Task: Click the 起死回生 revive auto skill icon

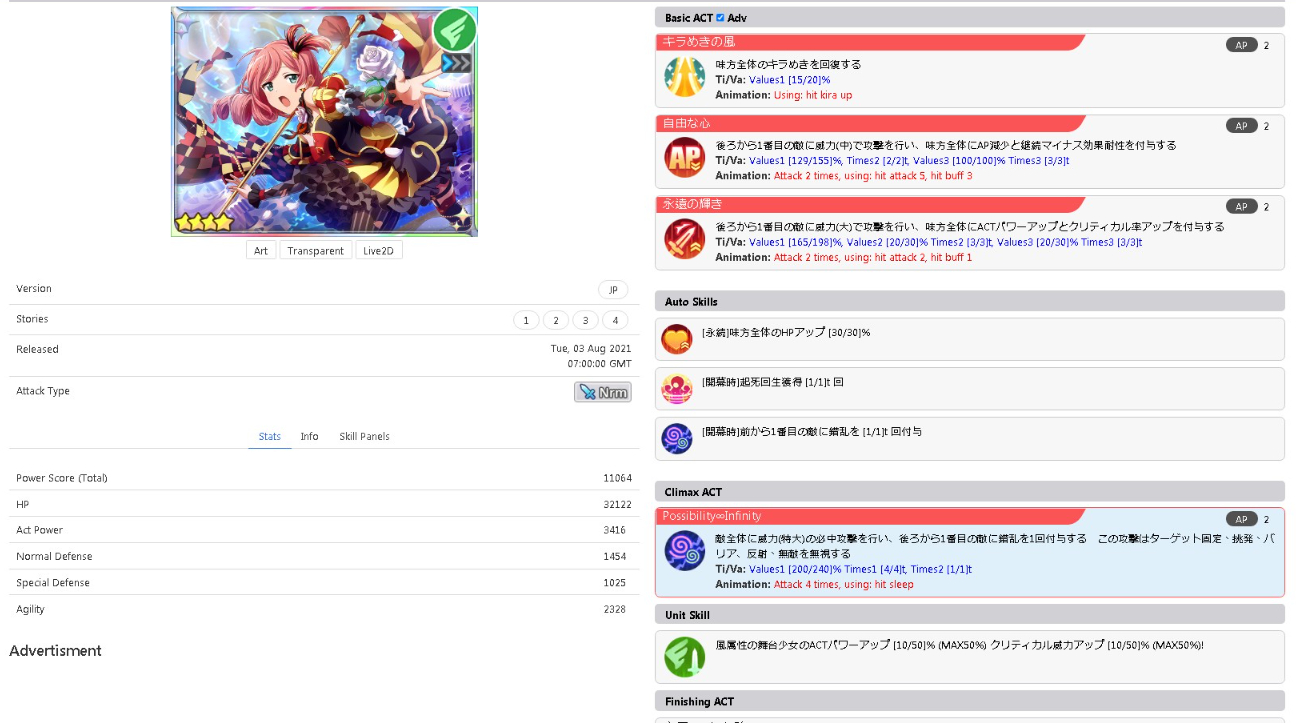Action: (677, 388)
